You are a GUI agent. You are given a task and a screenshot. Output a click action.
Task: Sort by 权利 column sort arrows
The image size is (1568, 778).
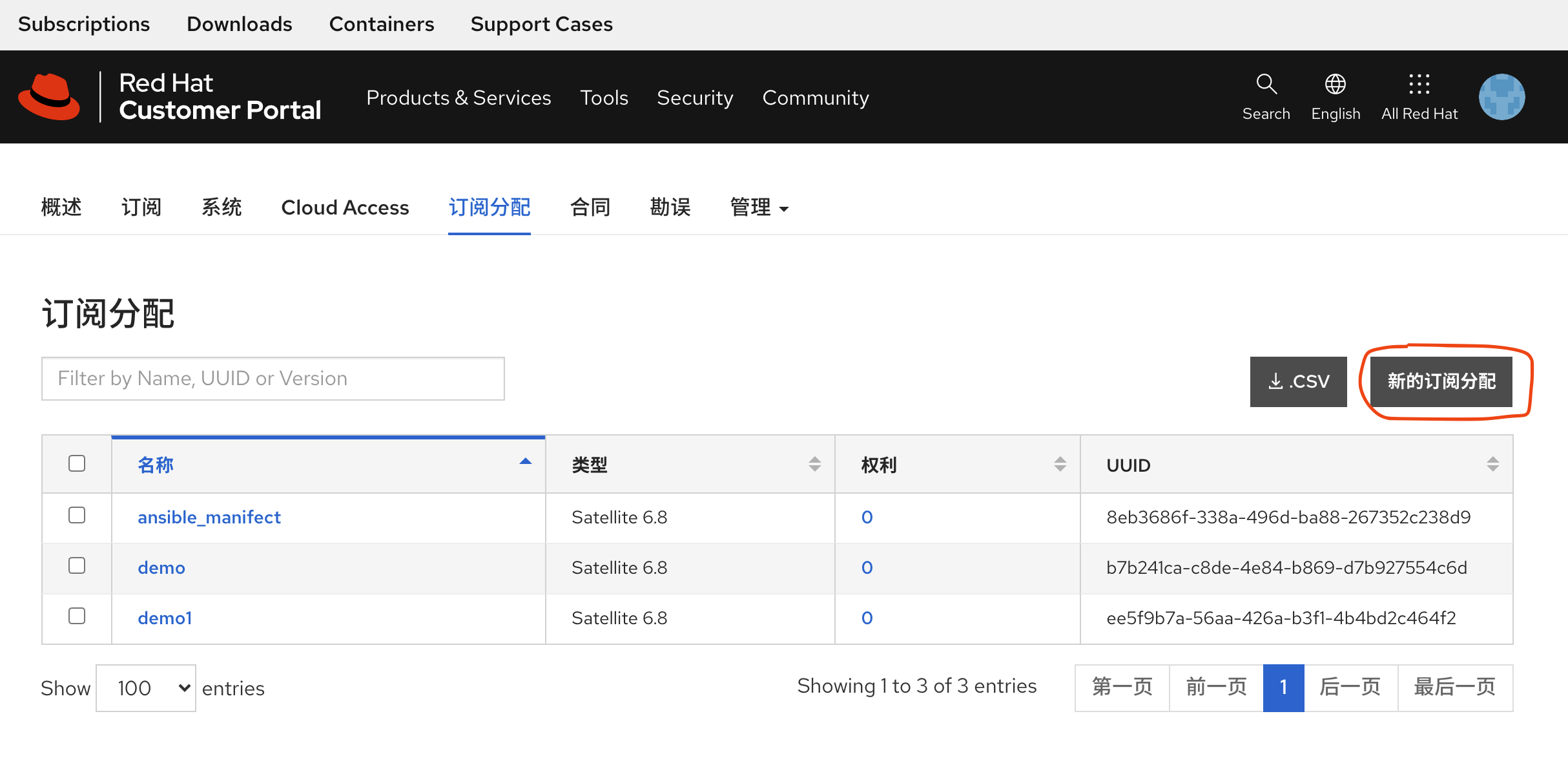click(x=1060, y=464)
